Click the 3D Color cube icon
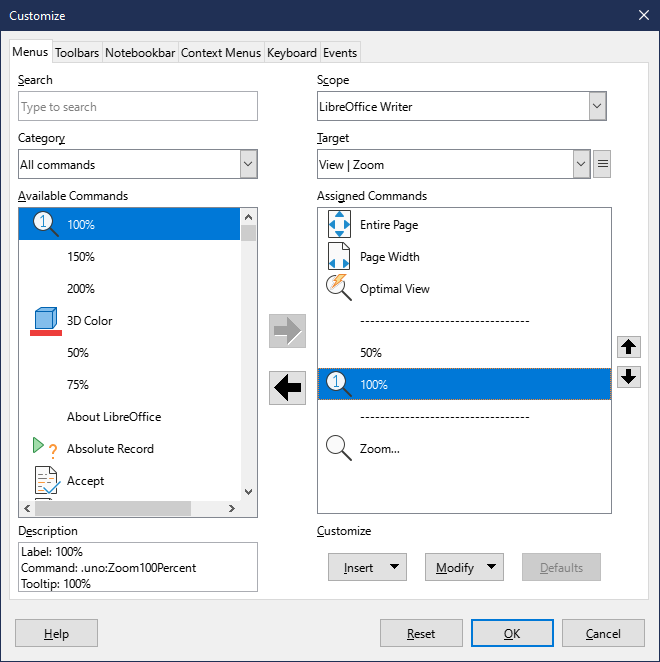 [x=46, y=321]
